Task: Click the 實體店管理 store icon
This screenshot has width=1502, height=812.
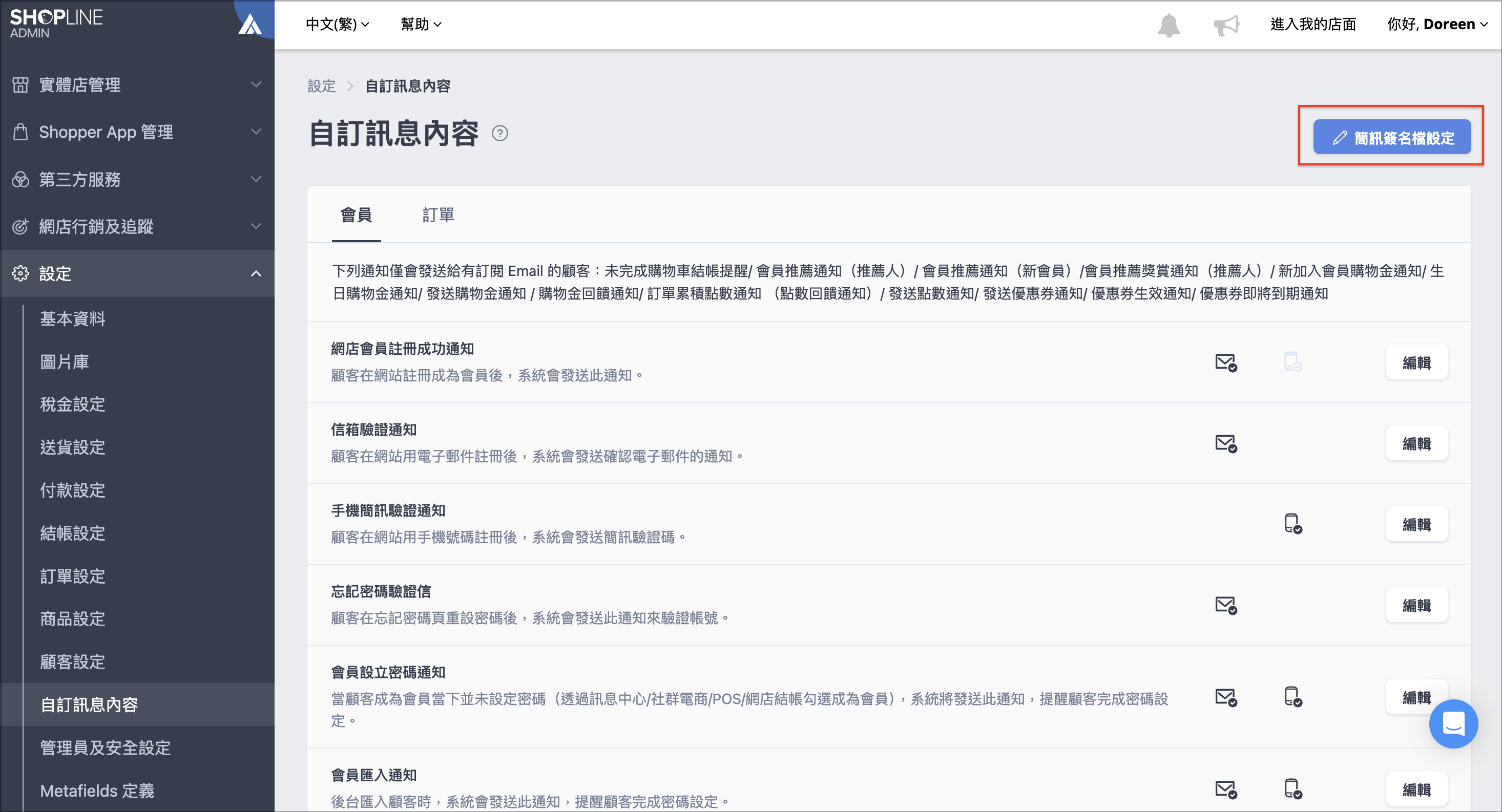Action: tap(20, 84)
